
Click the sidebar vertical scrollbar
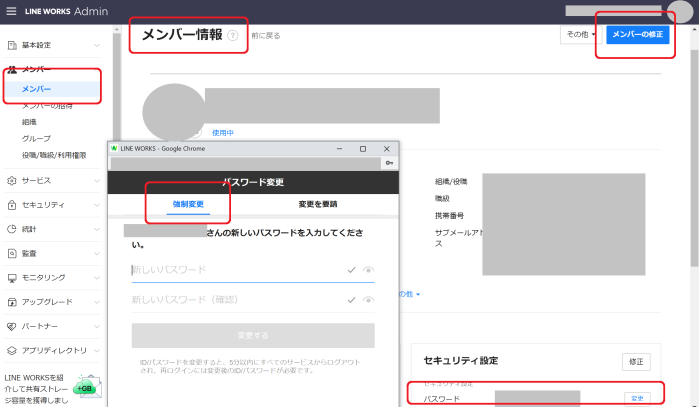117,89
